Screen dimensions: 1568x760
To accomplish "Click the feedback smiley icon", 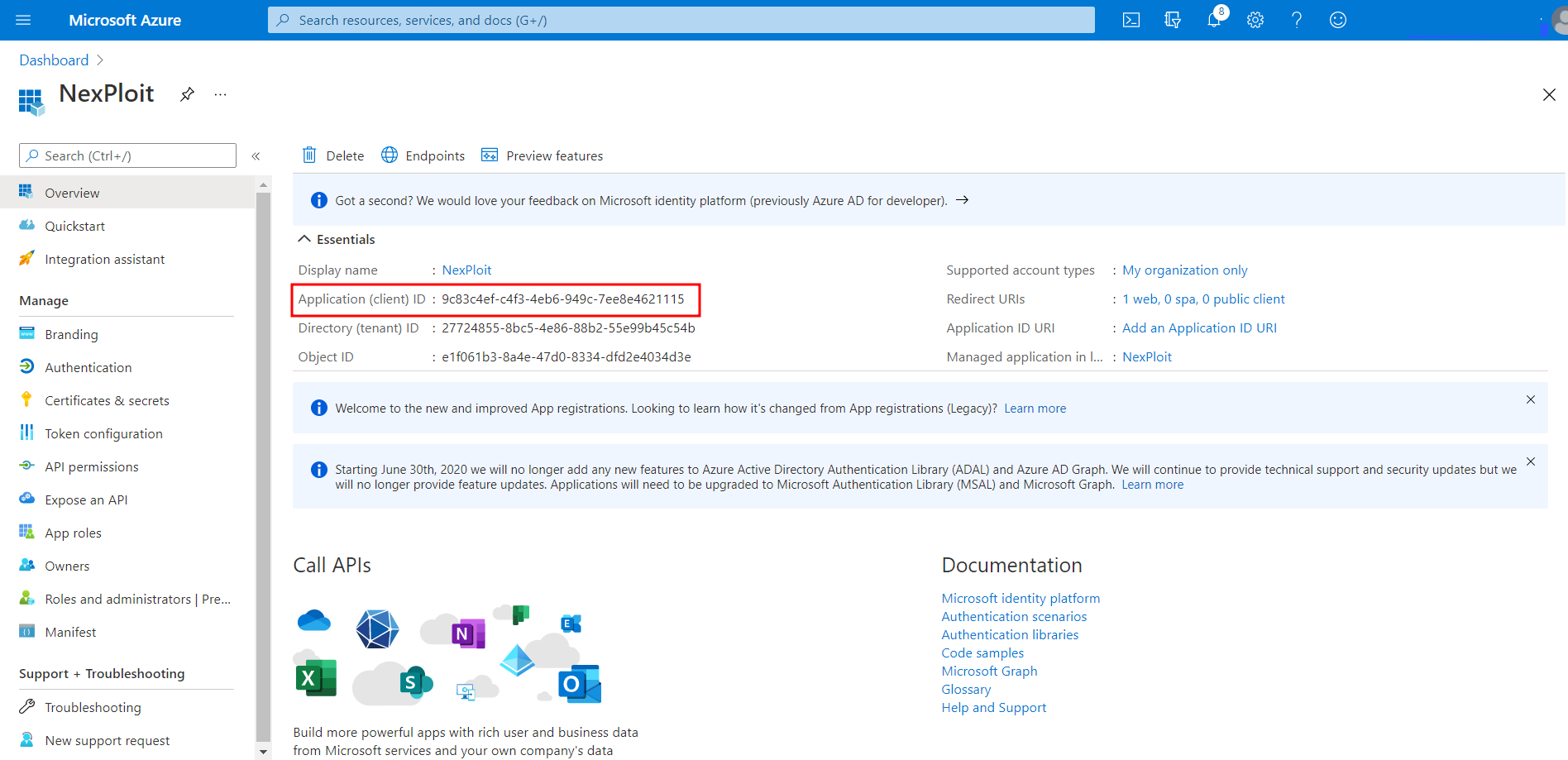I will [1338, 20].
